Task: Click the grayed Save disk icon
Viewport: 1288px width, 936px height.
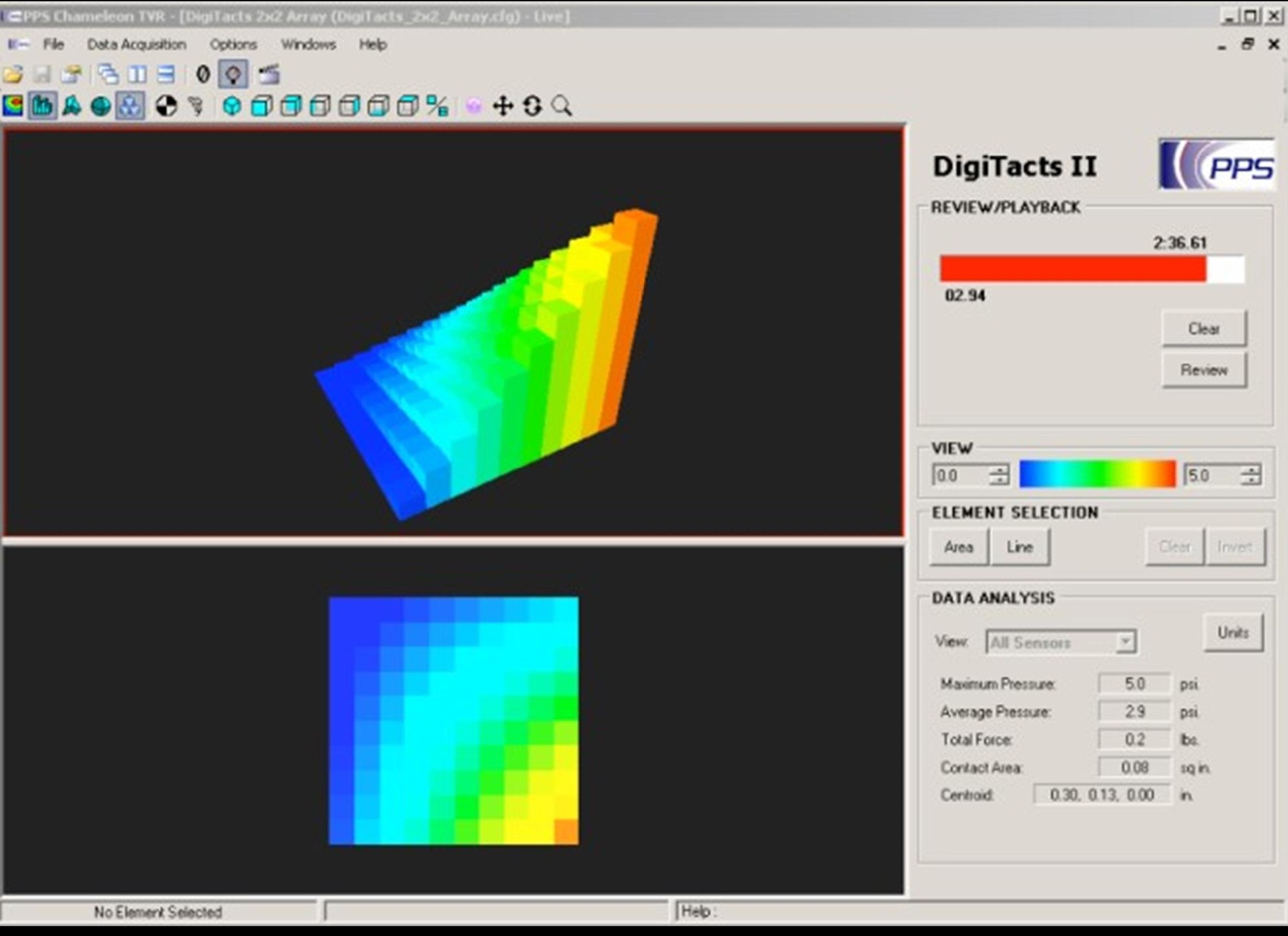Action: [x=42, y=74]
